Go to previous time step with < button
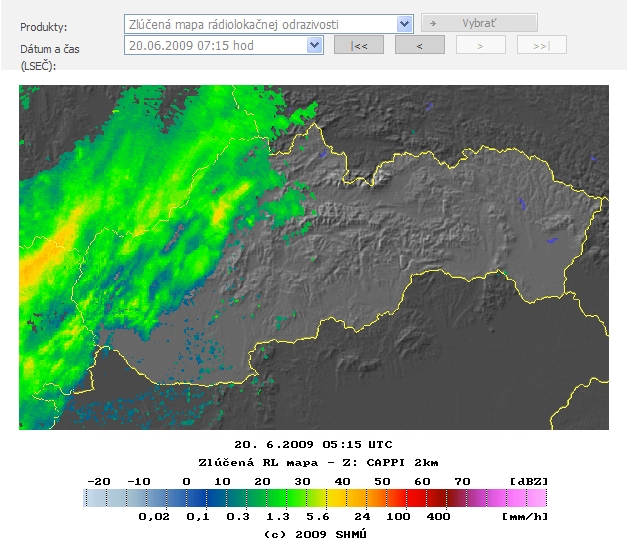This screenshot has width=644, height=547. (419, 45)
